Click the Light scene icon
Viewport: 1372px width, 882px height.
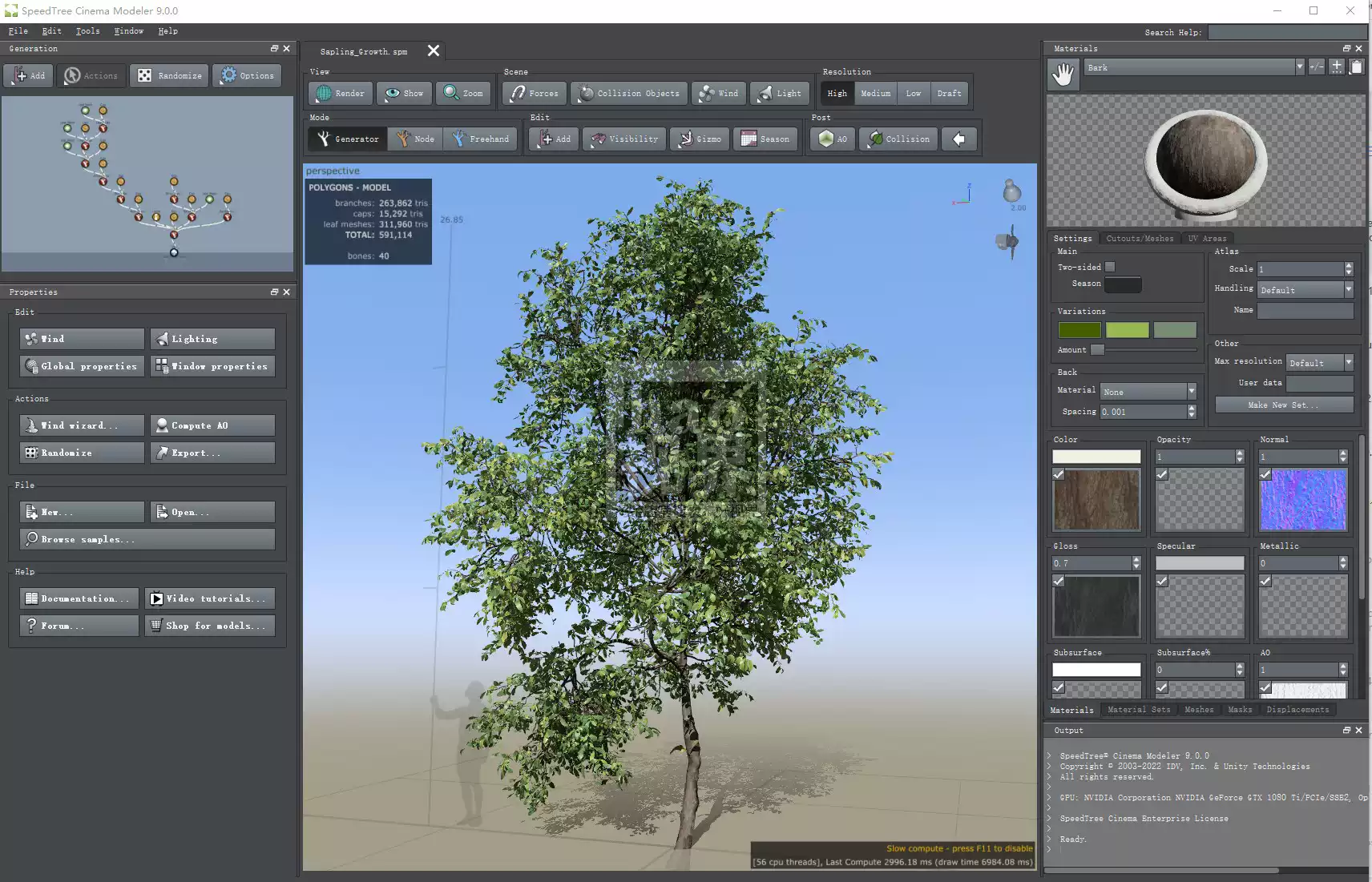pos(779,93)
